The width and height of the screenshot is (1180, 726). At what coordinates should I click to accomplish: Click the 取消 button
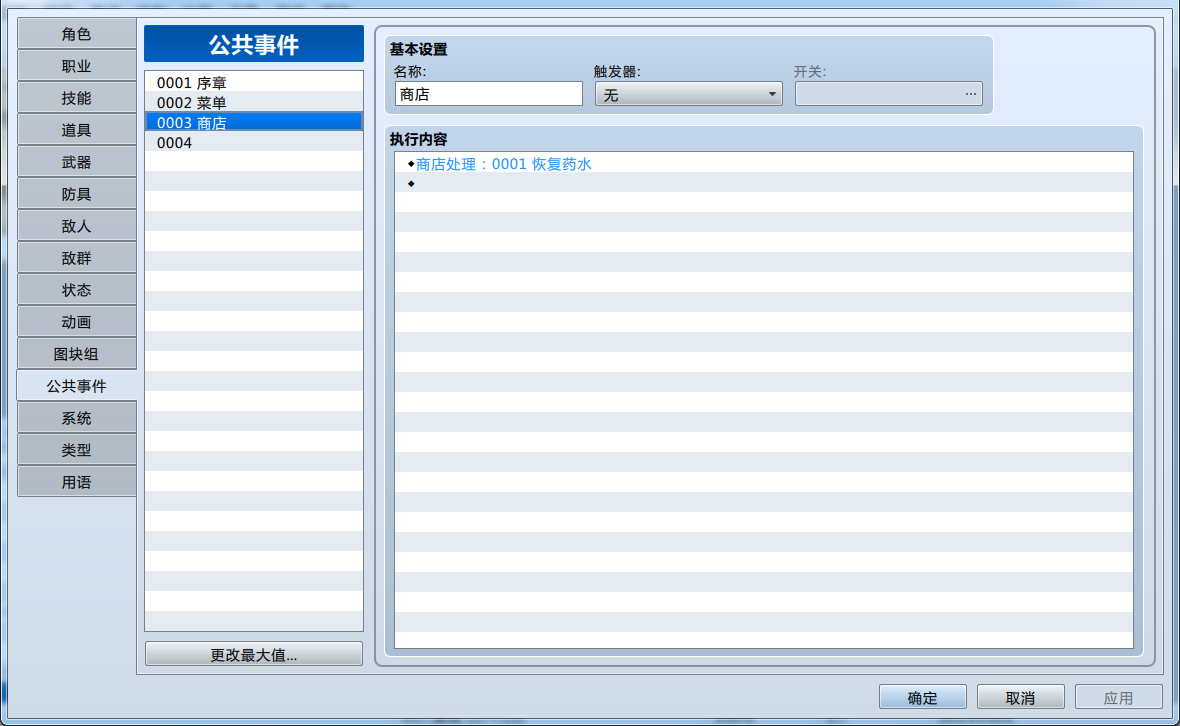tap(1020, 697)
